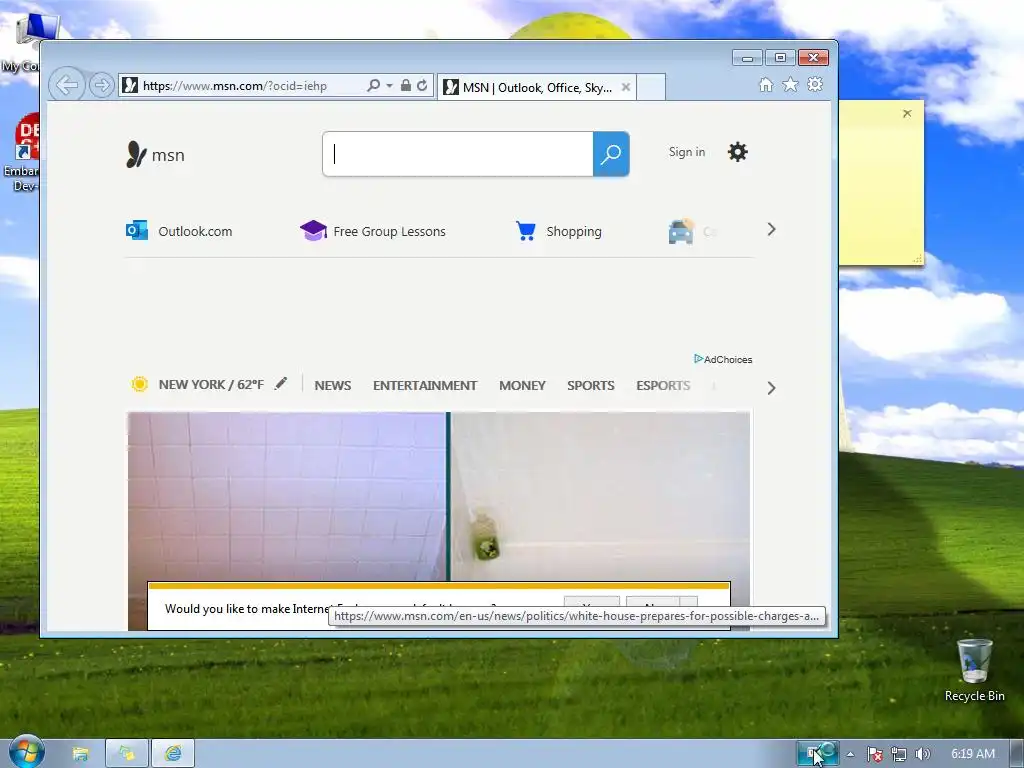Show hidden tray icons arrow
The image size is (1024, 768).
click(850, 754)
